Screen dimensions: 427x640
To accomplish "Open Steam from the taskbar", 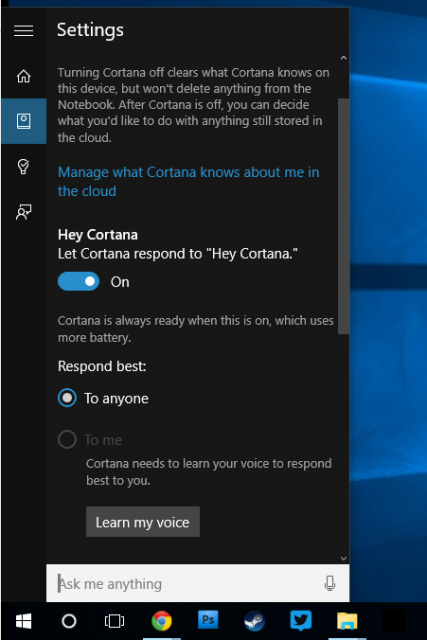I will click(254, 621).
